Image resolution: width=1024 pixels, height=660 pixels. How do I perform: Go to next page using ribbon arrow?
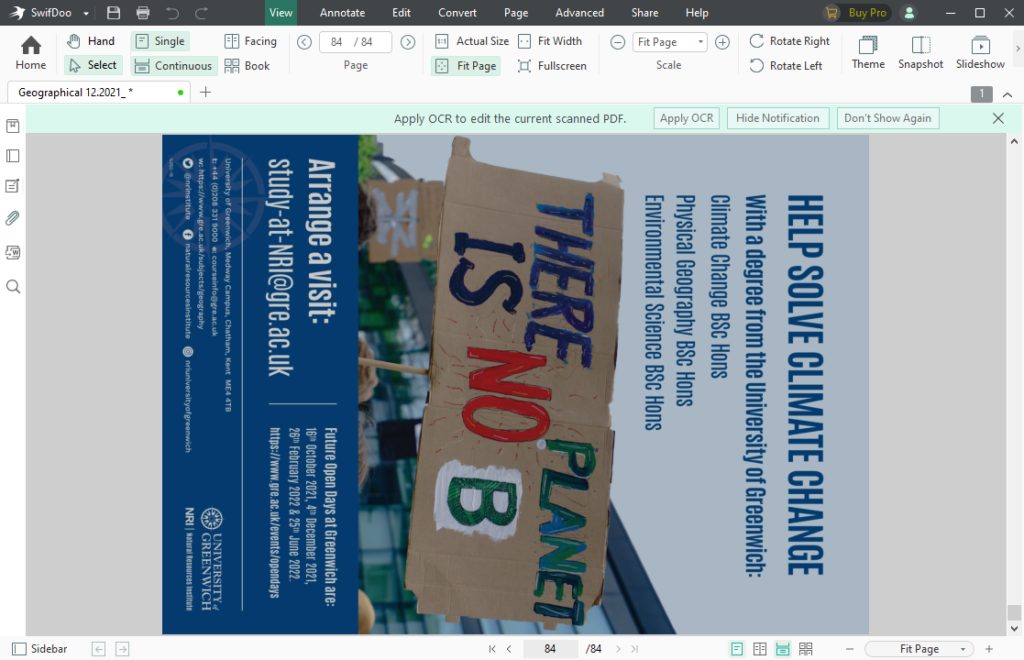(408, 42)
